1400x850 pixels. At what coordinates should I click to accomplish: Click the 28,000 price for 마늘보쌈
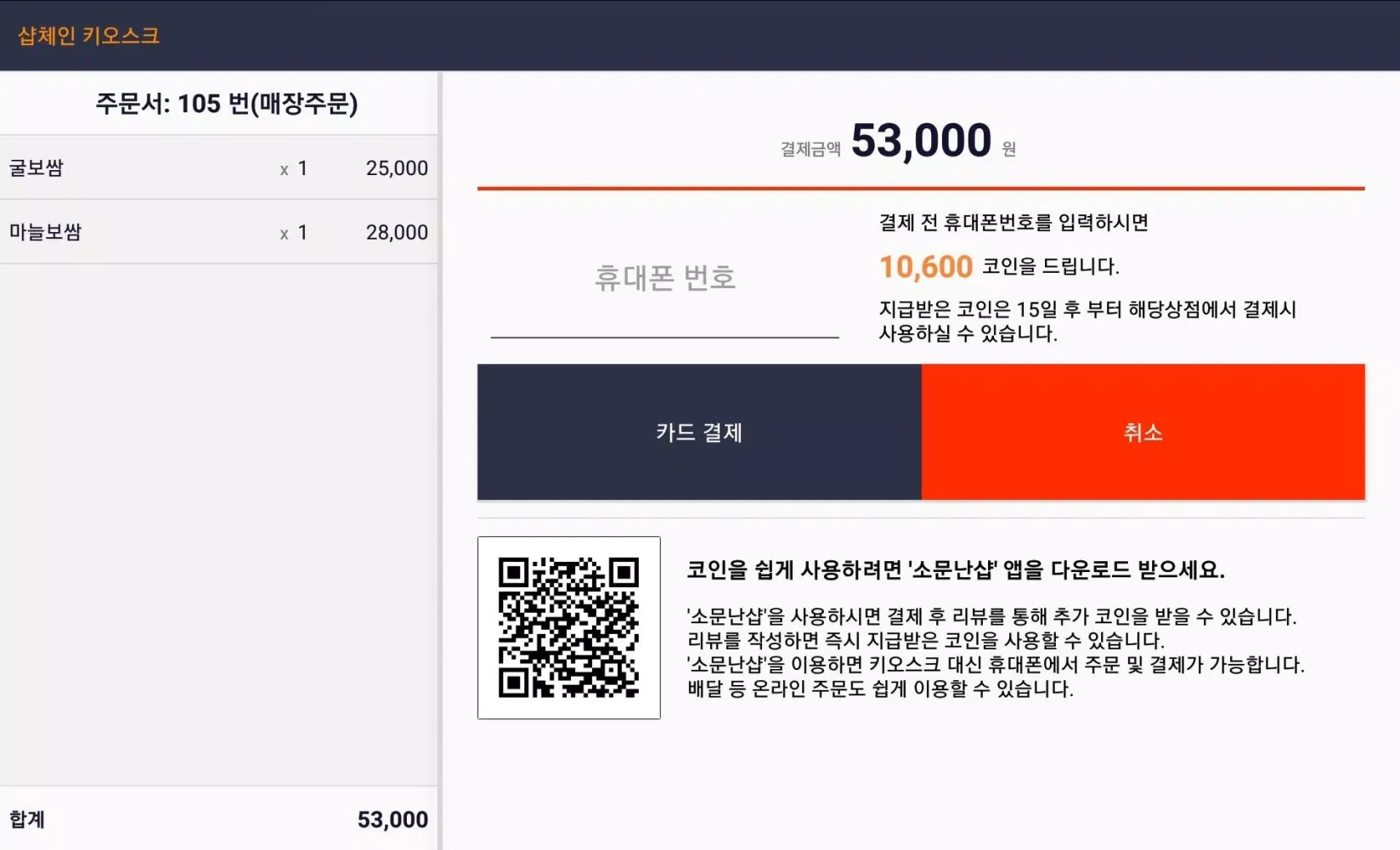pos(397,232)
